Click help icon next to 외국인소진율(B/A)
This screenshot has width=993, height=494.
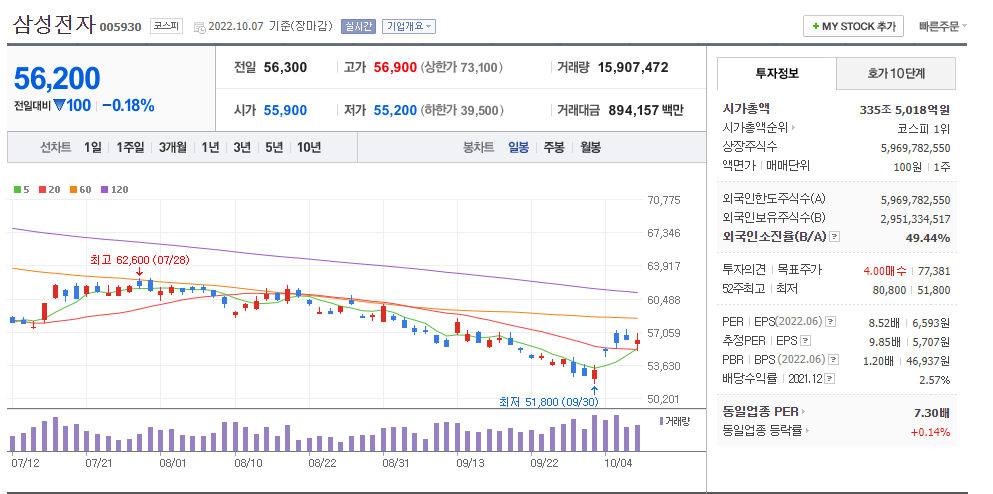[835, 236]
